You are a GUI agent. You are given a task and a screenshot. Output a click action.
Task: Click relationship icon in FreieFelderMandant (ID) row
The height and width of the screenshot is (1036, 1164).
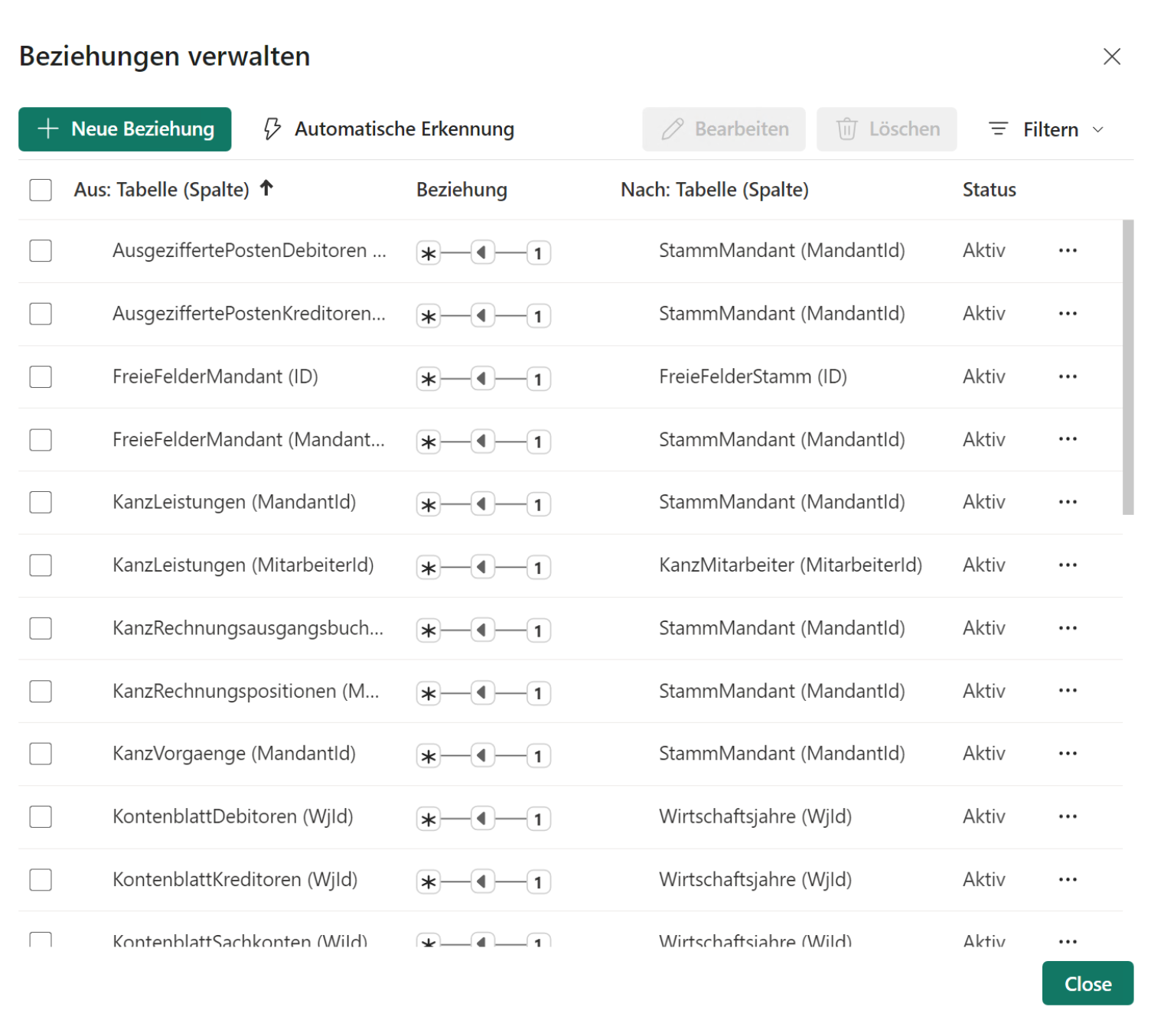pos(484,379)
